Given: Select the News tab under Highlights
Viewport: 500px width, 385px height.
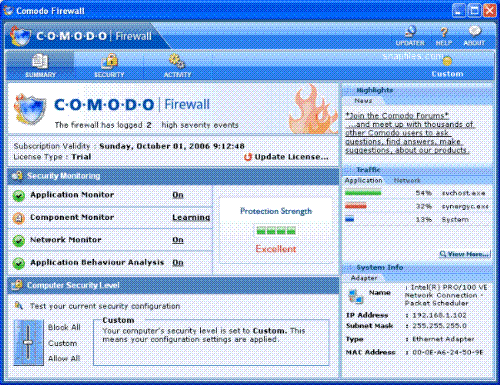Looking at the screenshot, I should point(363,100).
